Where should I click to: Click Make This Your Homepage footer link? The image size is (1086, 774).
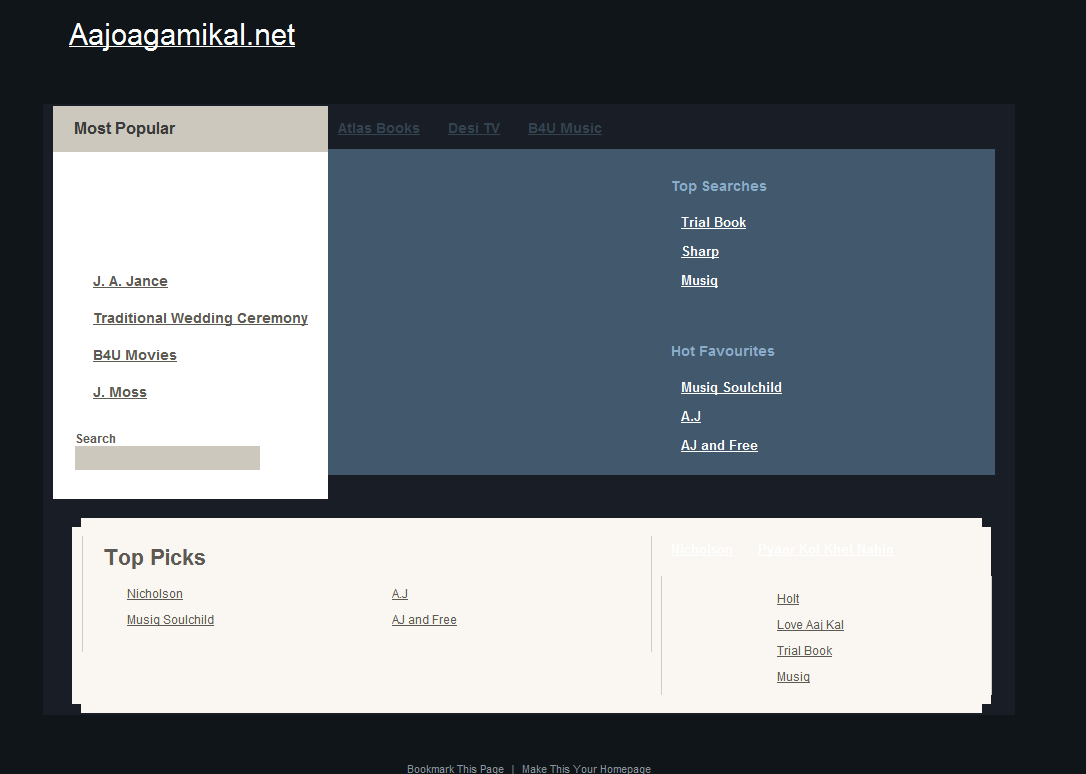587,768
